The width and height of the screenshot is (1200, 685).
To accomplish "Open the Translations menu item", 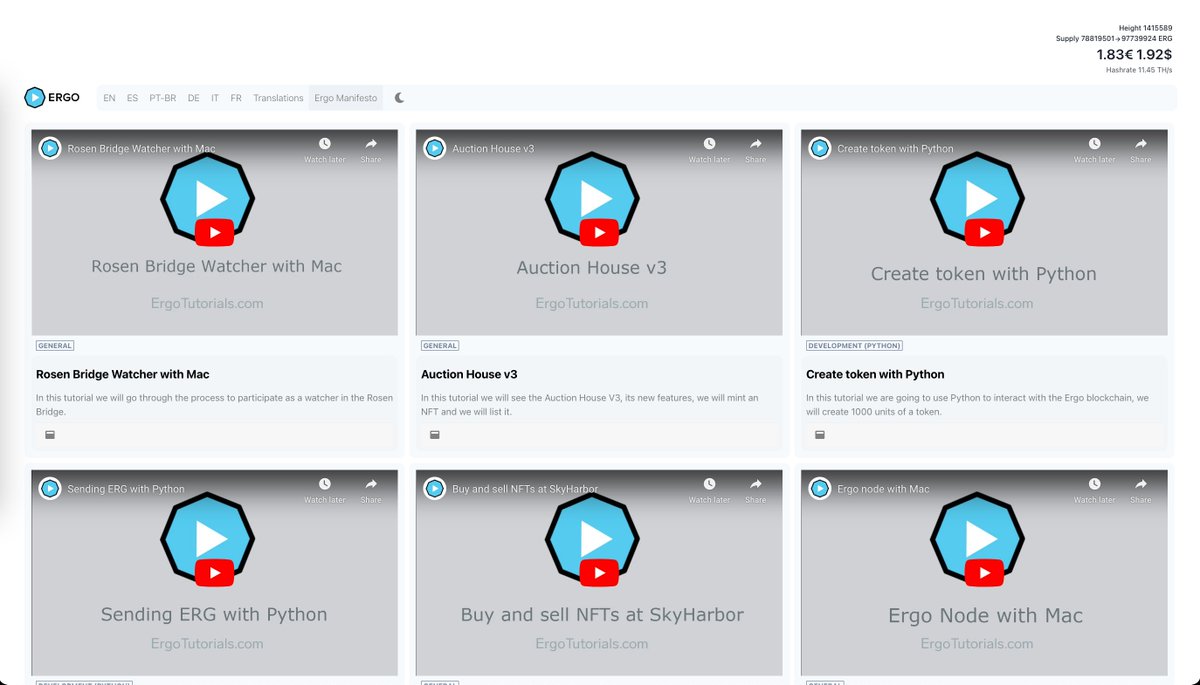I will point(278,97).
